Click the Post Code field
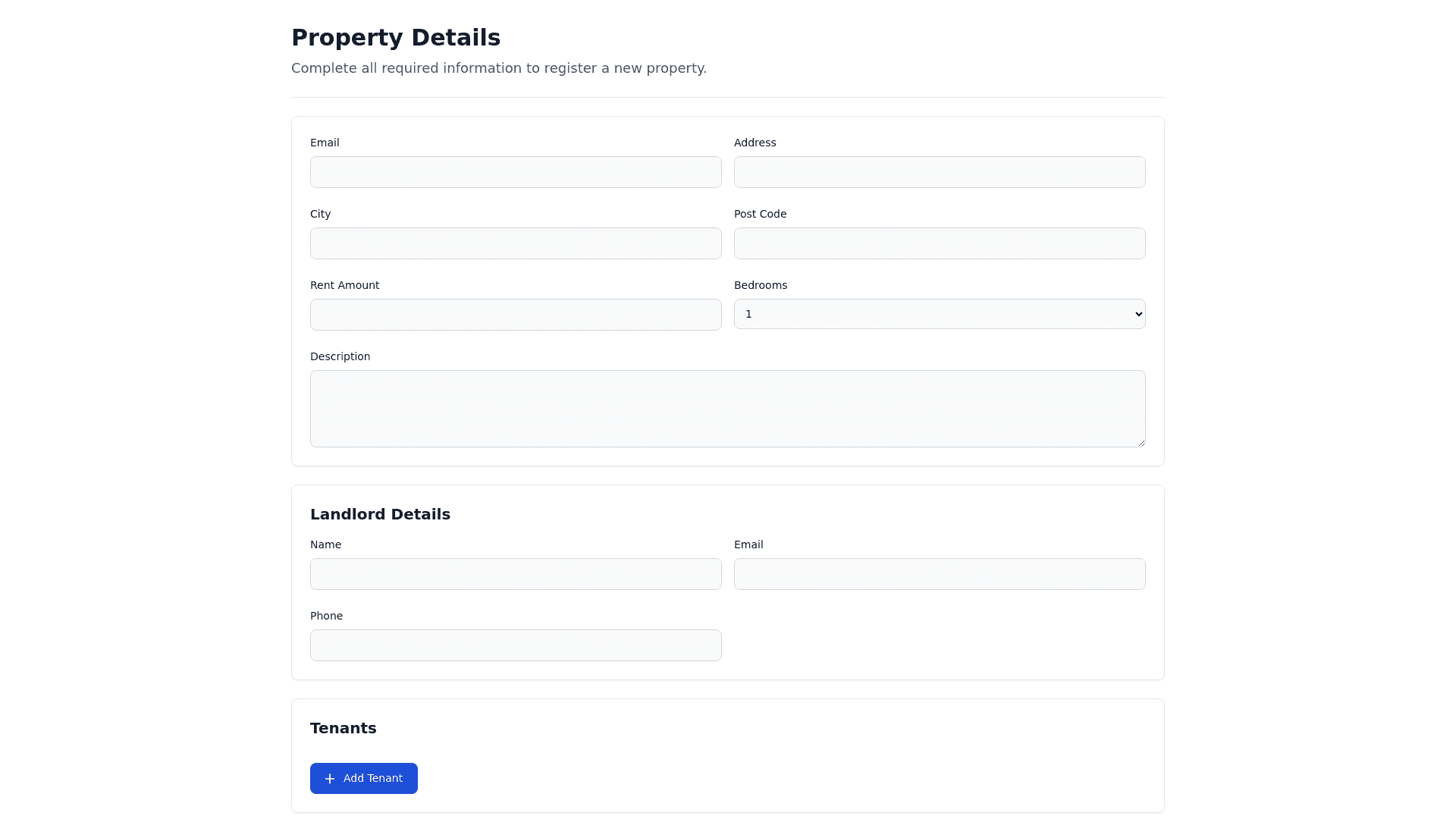This screenshot has height=819, width=1456. pos(939,243)
